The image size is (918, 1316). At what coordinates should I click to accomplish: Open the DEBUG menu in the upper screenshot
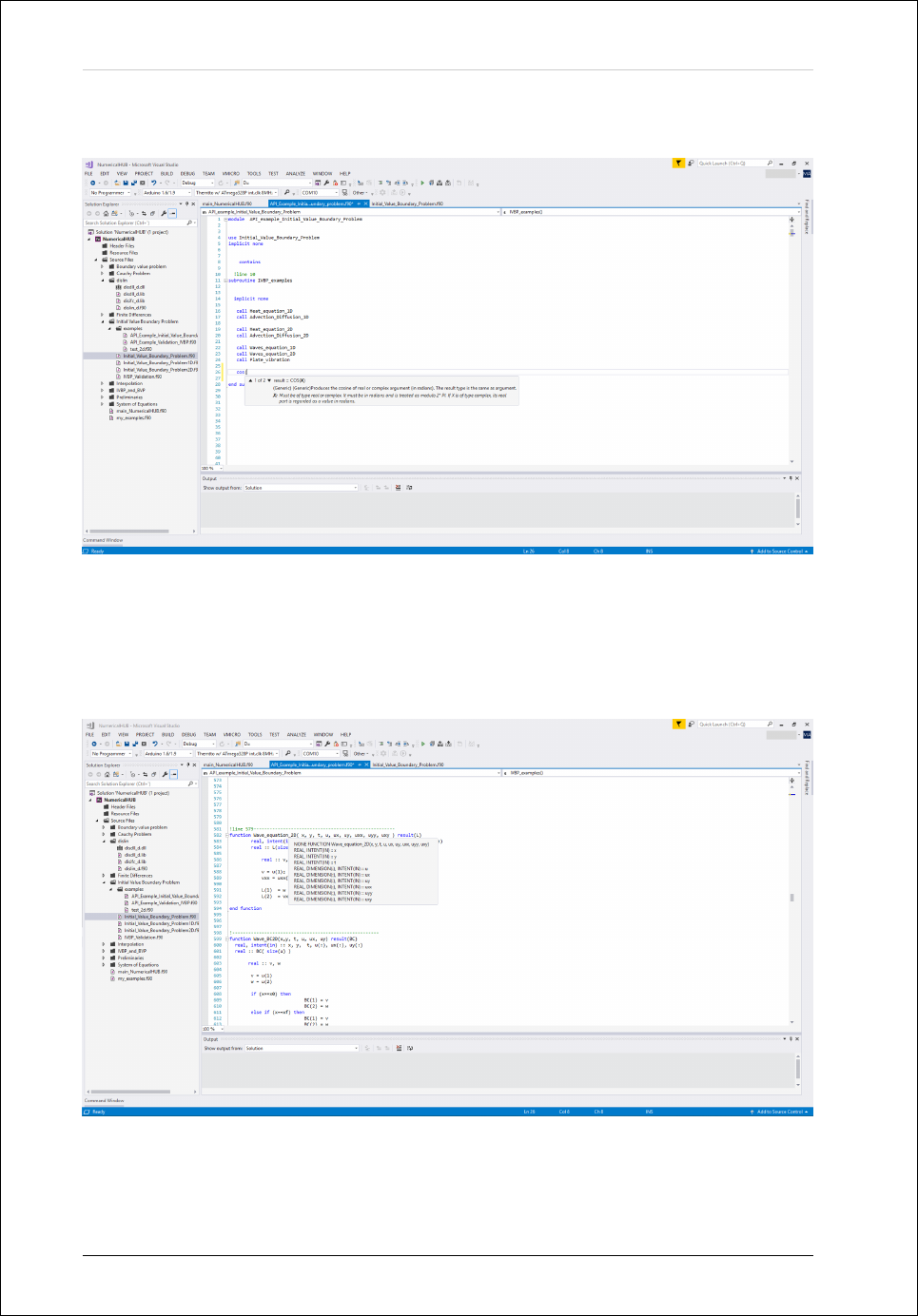[x=187, y=173]
